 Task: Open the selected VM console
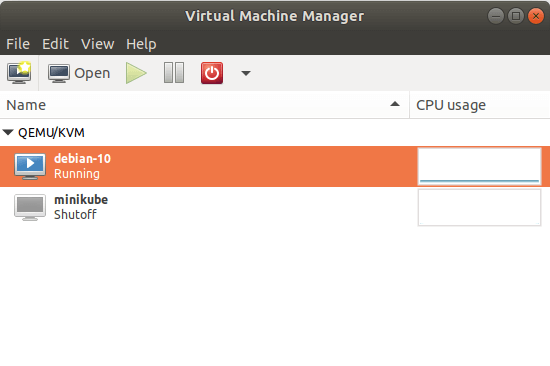pyautogui.click(x=79, y=73)
